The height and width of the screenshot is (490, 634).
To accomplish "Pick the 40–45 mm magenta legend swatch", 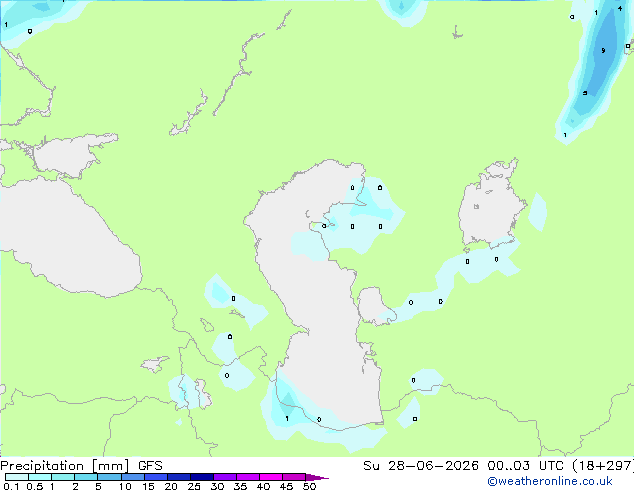I will tap(271, 477).
